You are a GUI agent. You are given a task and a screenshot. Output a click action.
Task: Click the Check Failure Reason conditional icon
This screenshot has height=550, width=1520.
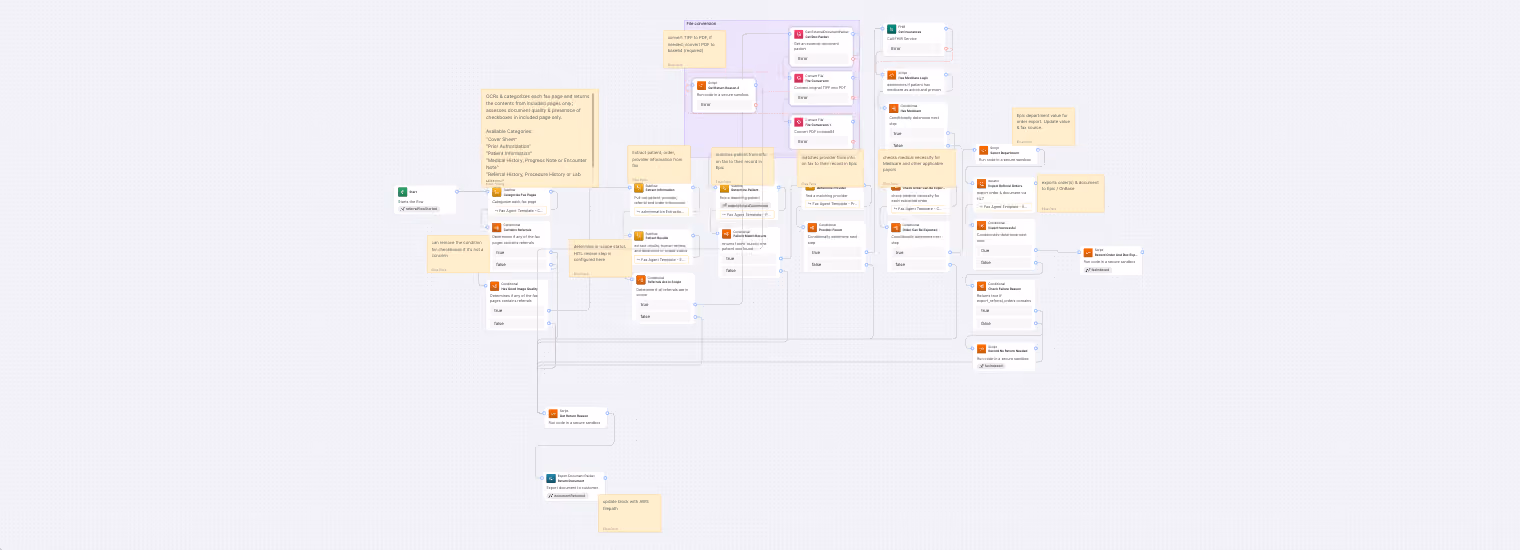click(x=981, y=286)
